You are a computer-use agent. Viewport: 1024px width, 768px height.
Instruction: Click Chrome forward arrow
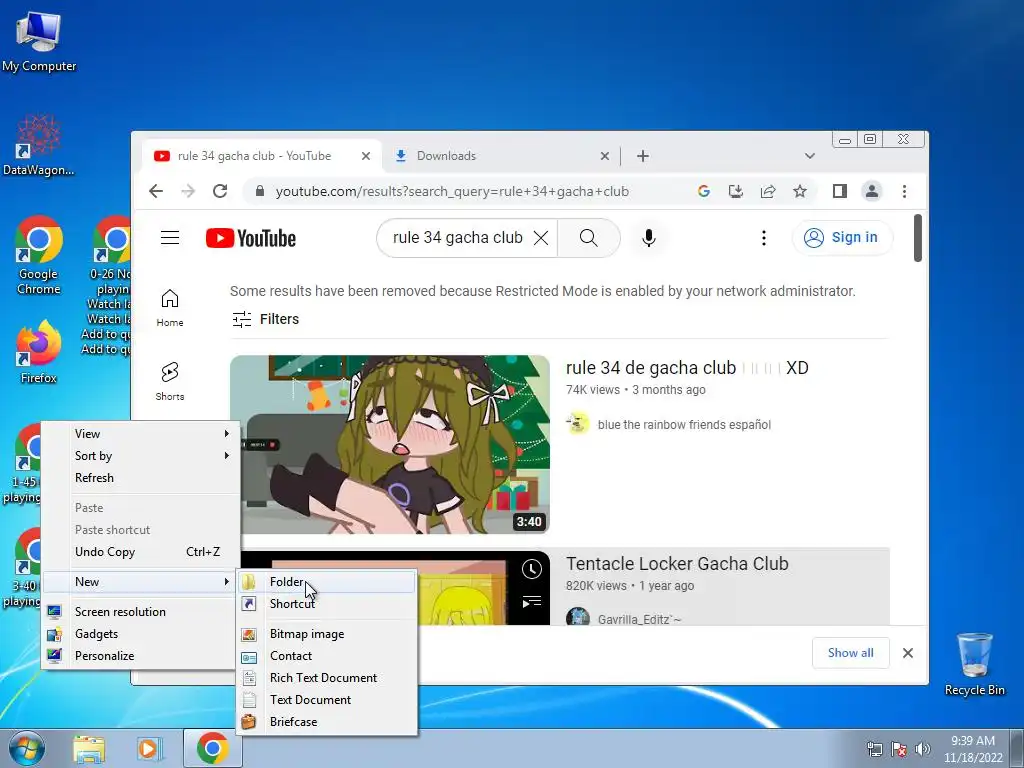pyautogui.click(x=188, y=191)
